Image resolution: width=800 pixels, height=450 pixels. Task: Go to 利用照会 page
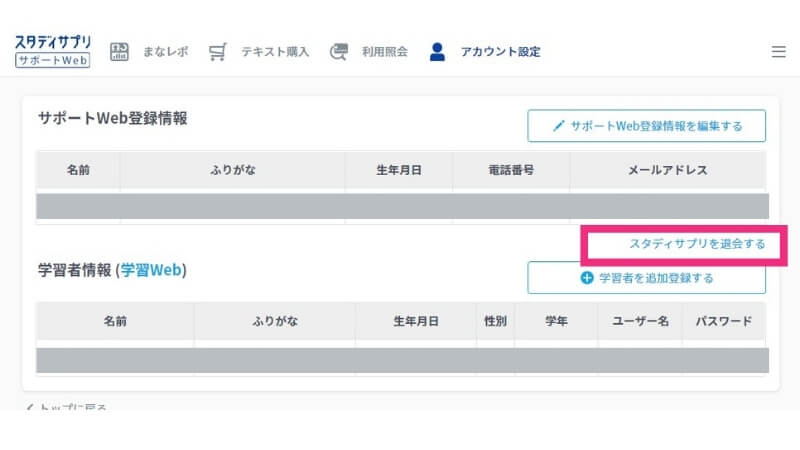coord(385,51)
